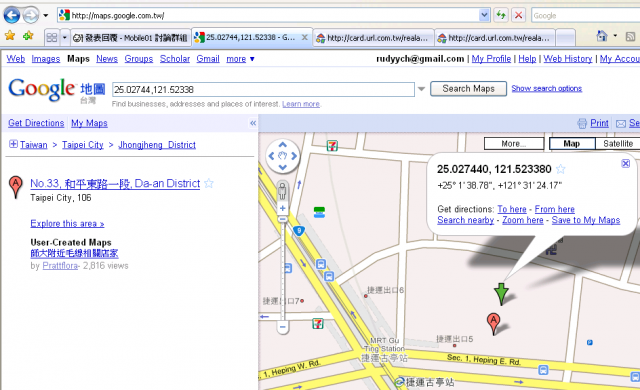Click the browser Google search box
The image size is (640, 390).
click(586, 16)
